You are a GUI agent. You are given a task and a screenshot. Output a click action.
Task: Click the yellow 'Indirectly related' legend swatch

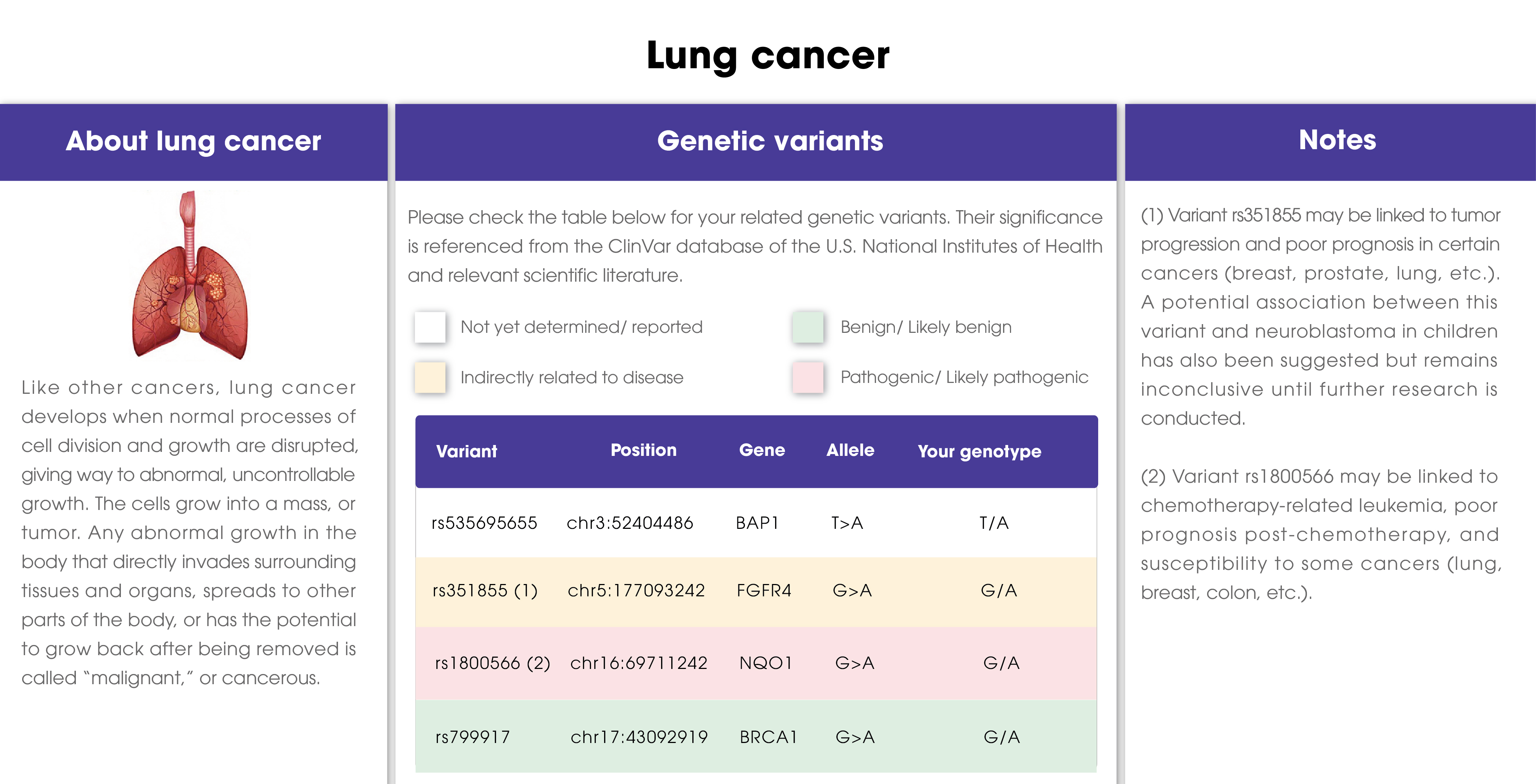430,377
